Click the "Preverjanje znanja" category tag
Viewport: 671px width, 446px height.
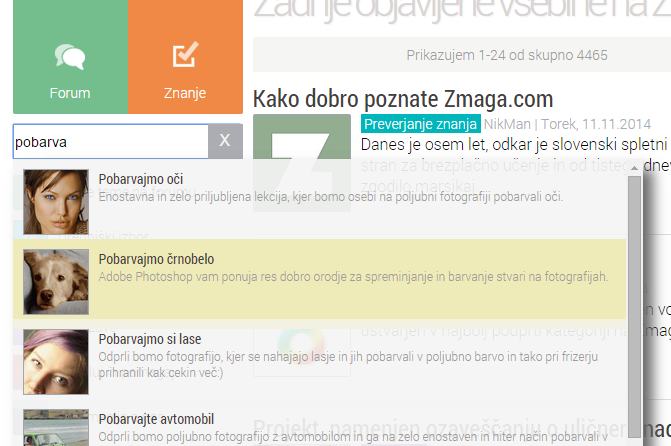pyautogui.click(x=420, y=124)
